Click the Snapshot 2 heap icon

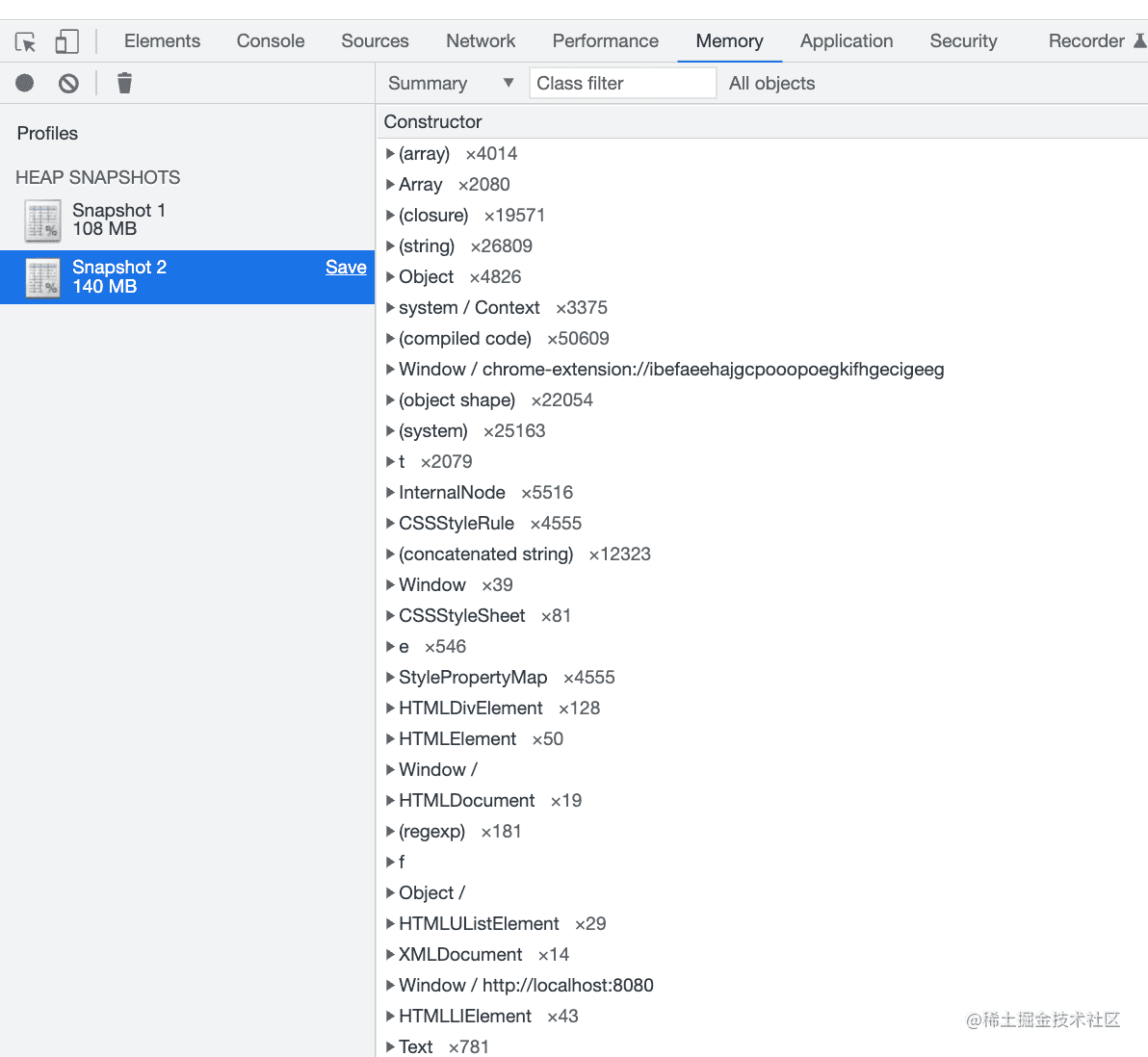[42, 277]
